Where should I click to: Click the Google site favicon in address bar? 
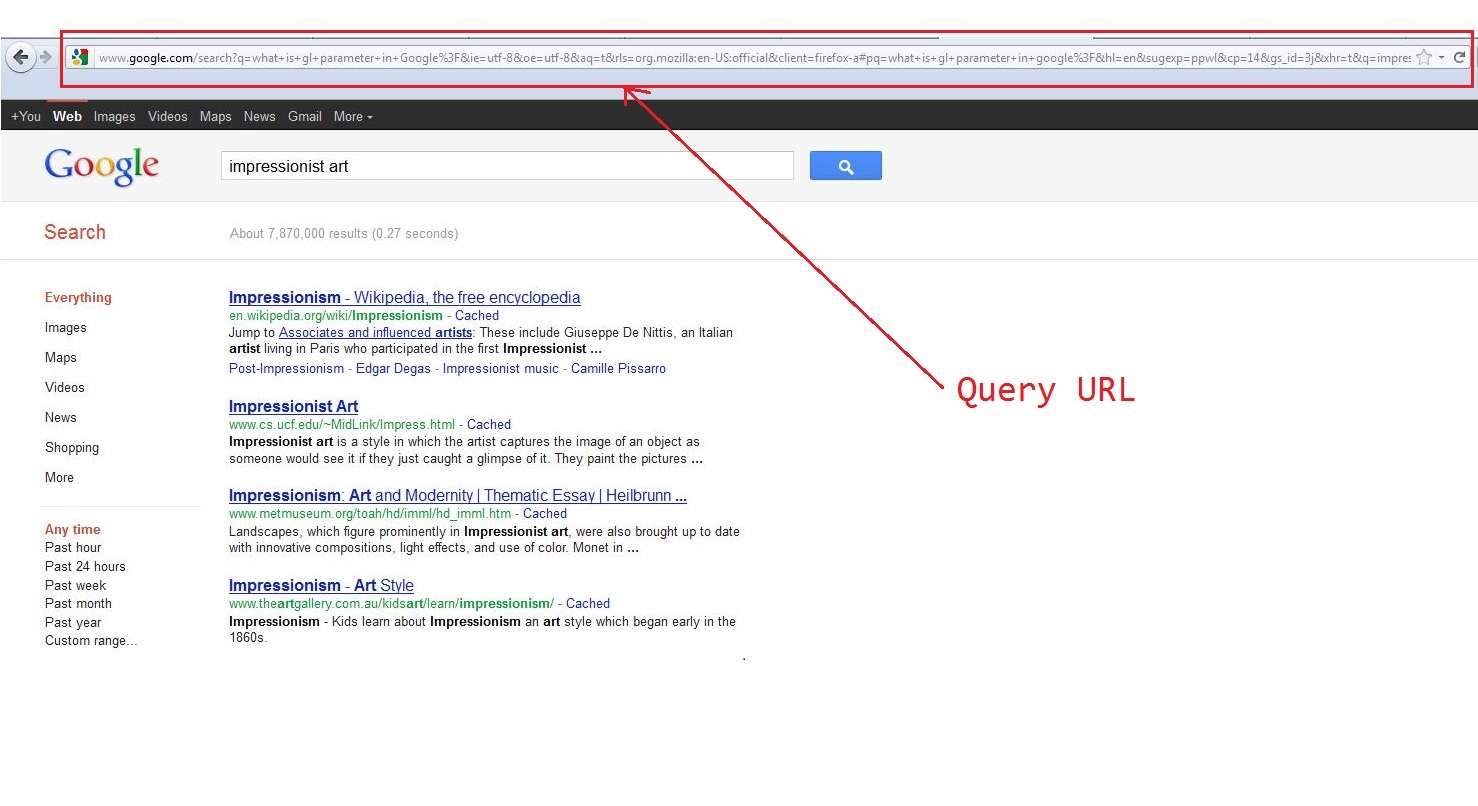80,58
